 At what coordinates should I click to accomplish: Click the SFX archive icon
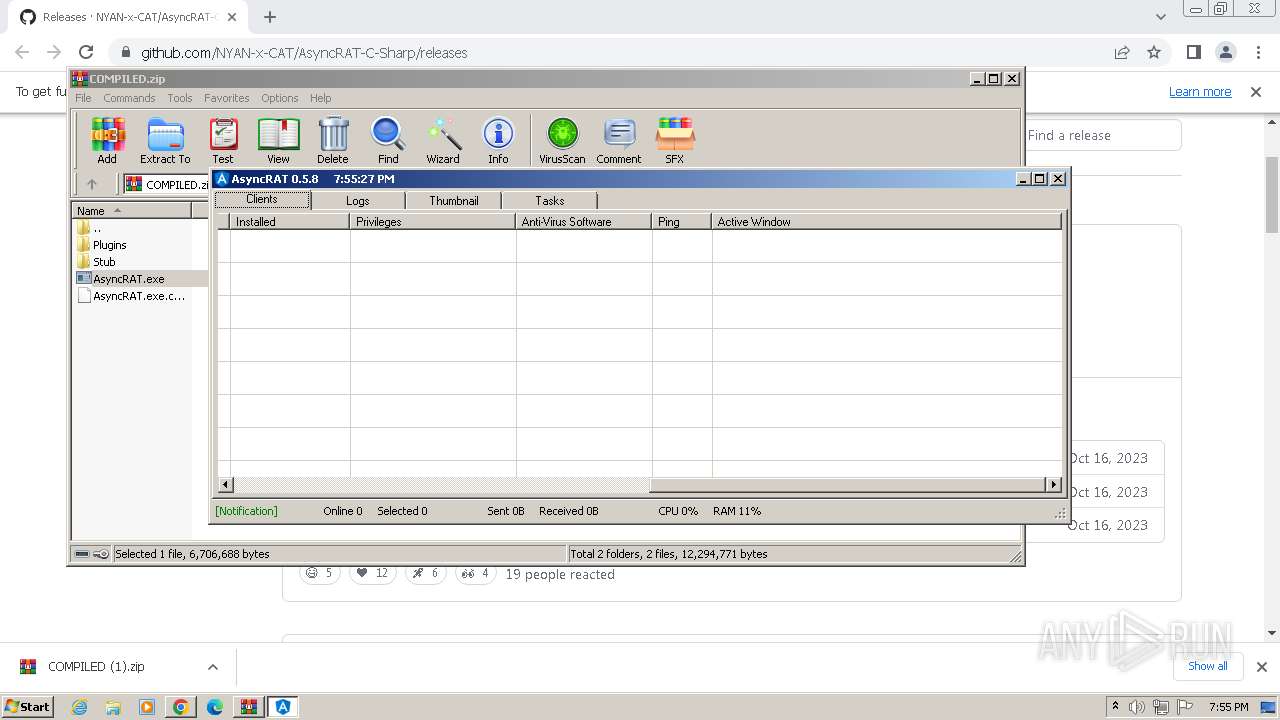click(x=675, y=140)
